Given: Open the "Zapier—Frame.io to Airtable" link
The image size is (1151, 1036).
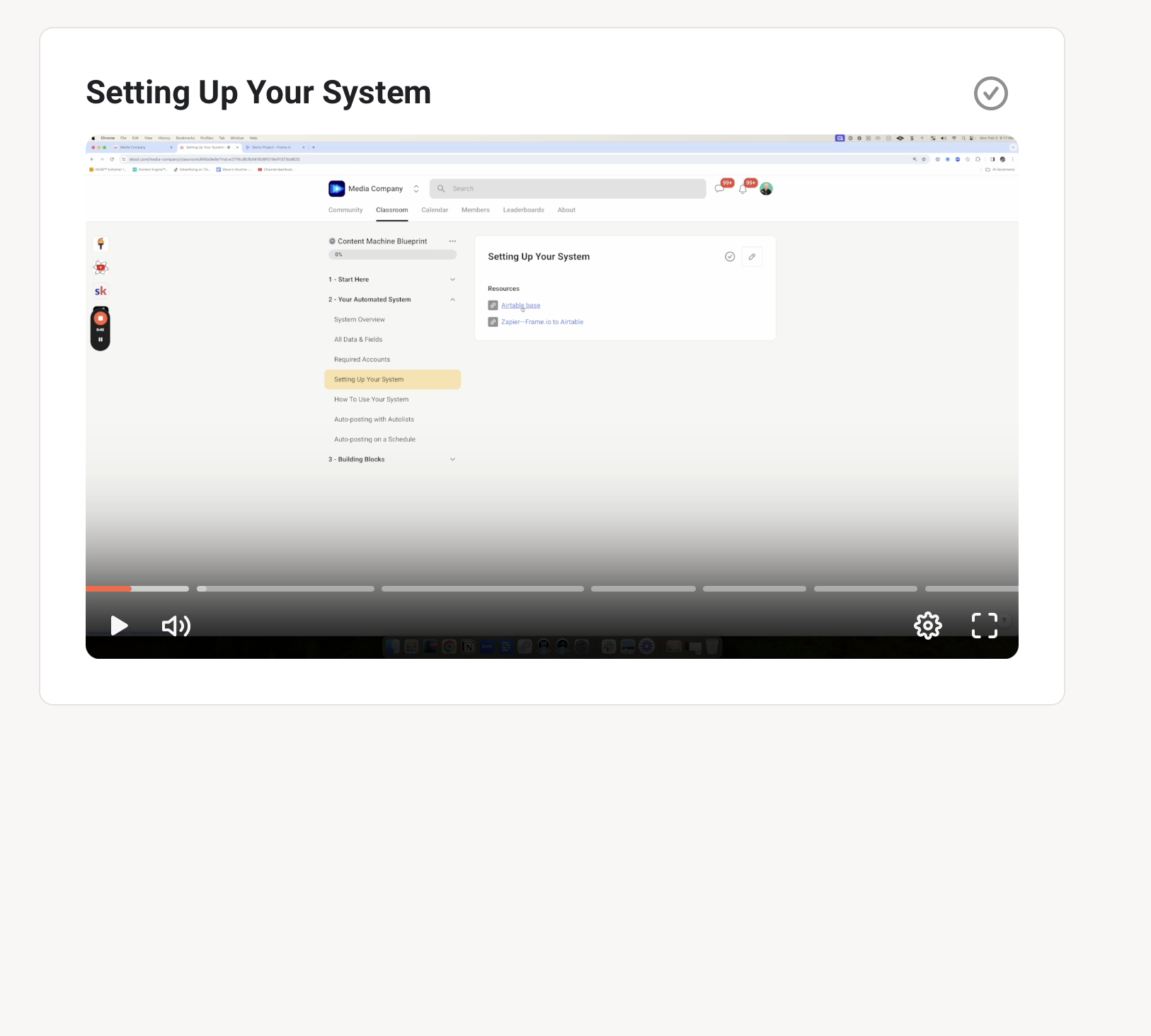Looking at the screenshot, I should click(x=542, y=321).
